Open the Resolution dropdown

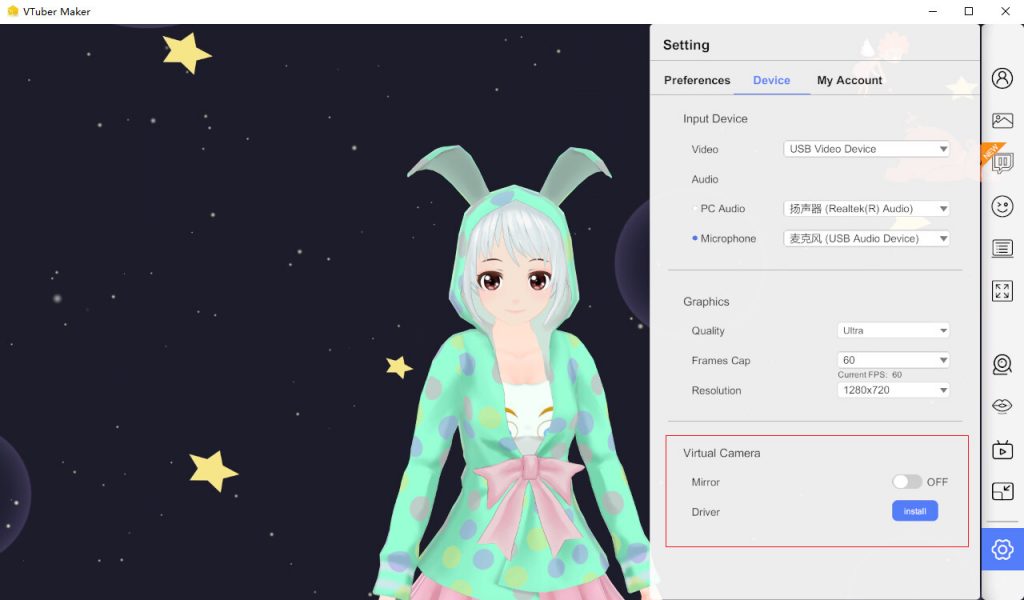tap(893, 390)
